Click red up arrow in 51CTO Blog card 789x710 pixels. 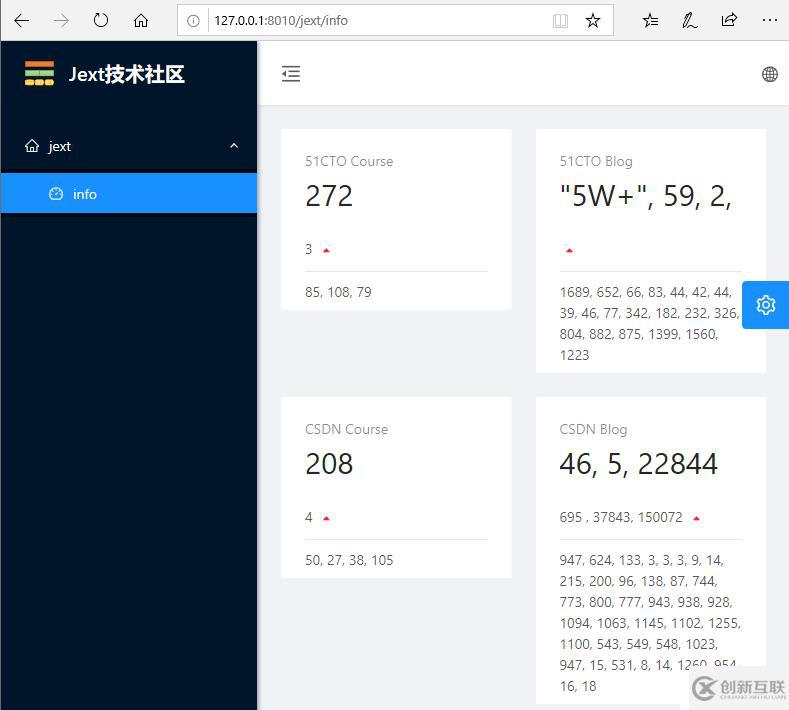coord(569,250)
